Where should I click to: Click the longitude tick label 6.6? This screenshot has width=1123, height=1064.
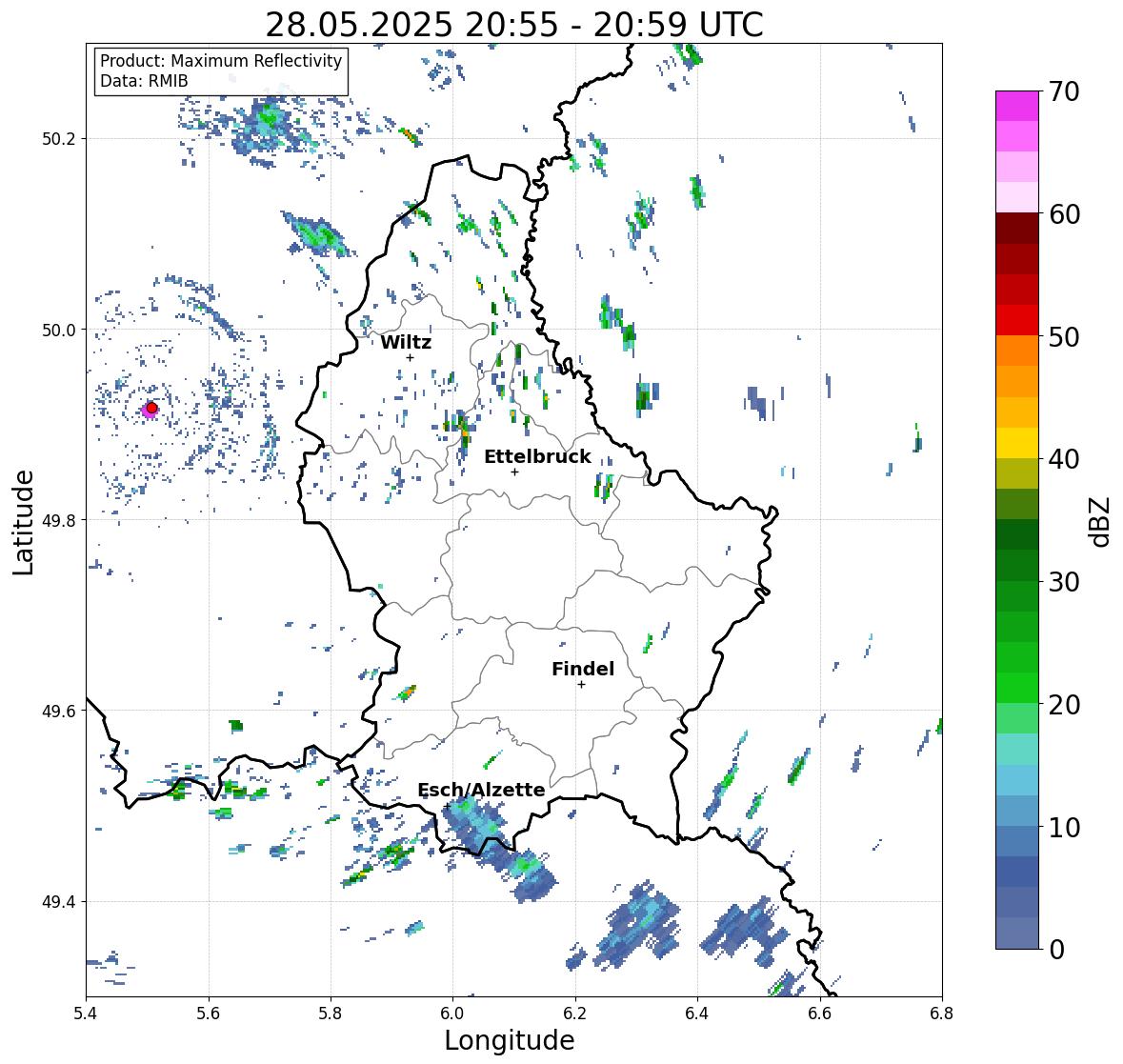coord(819,1014)
